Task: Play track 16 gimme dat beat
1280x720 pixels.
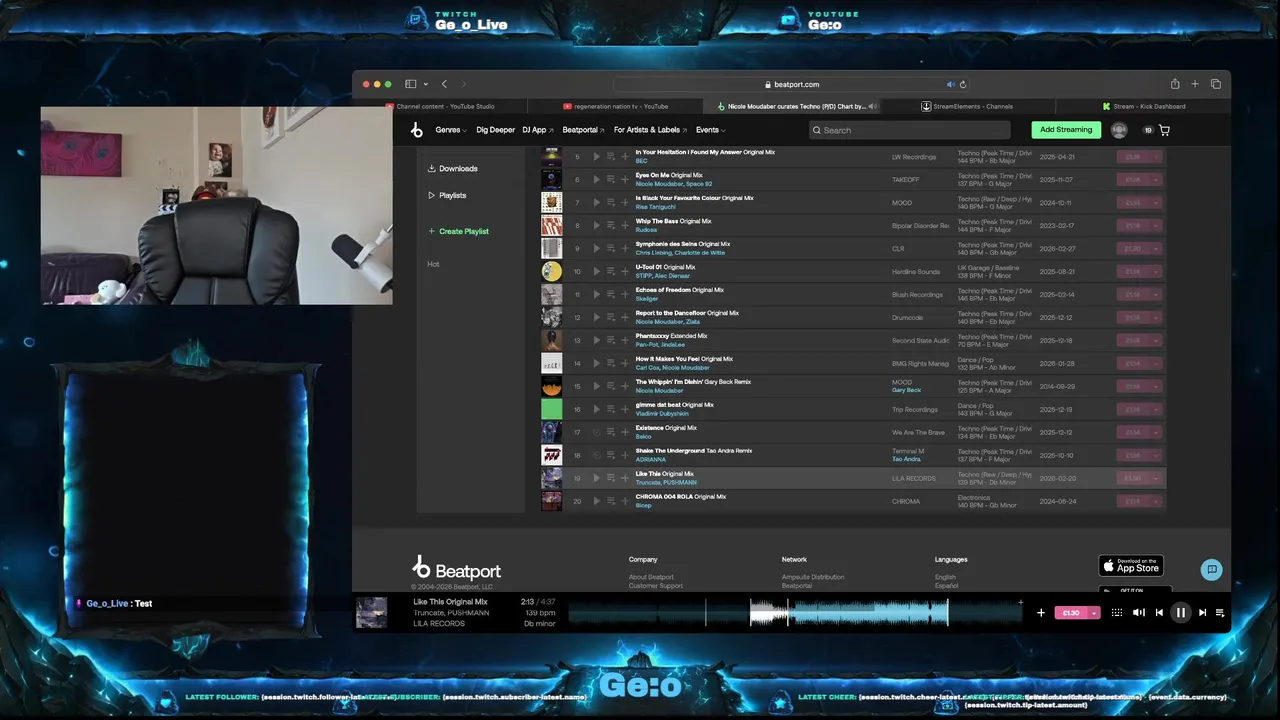Action: [x=597, y=409]
